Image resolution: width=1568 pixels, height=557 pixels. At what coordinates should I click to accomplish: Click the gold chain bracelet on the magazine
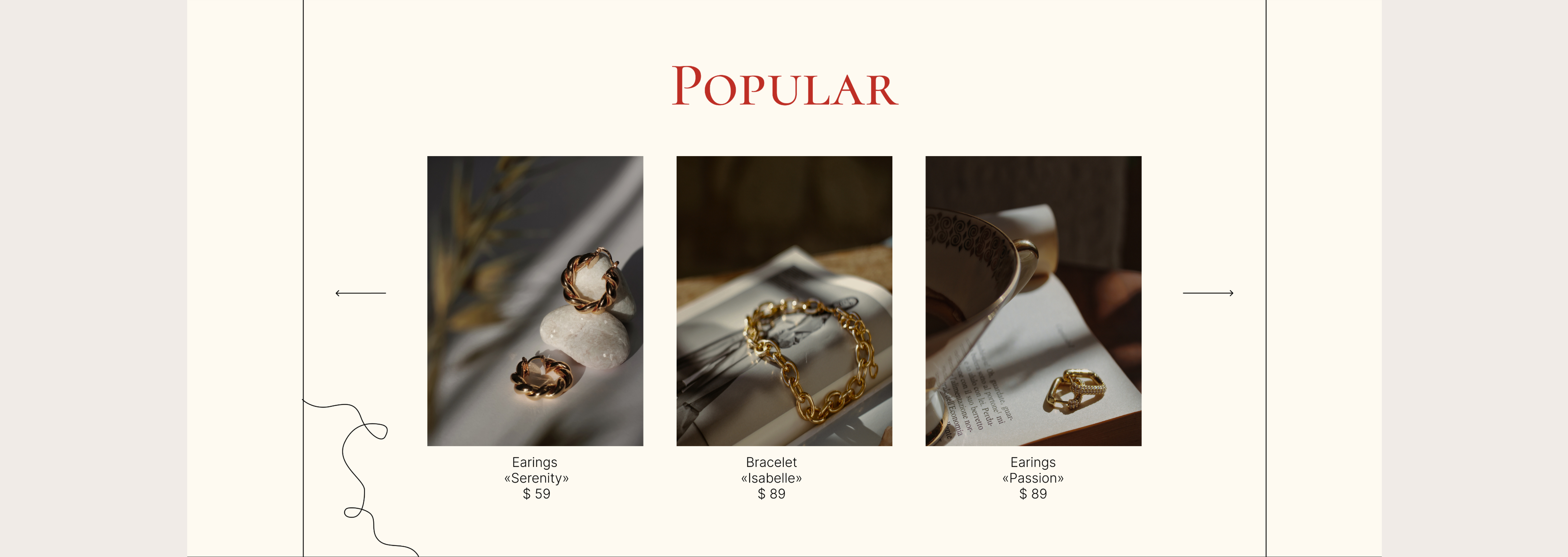(x=809, y=360)
